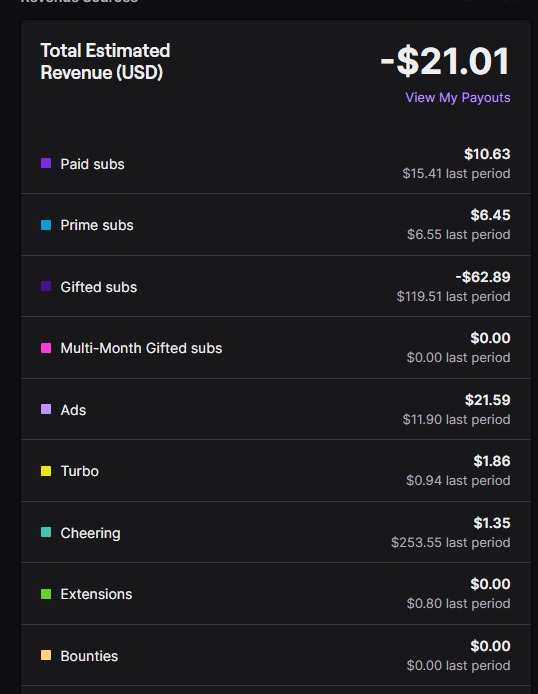Select the Paid subs revenue row label
538x694 pixels.
coord(92,164)
